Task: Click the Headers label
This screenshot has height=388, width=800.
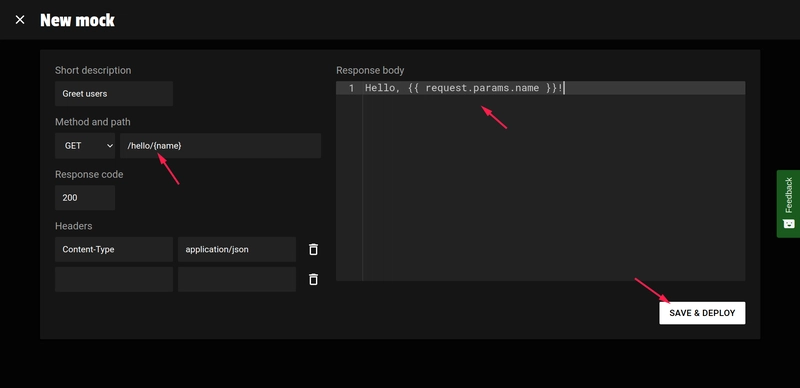Action: (73, 226)
